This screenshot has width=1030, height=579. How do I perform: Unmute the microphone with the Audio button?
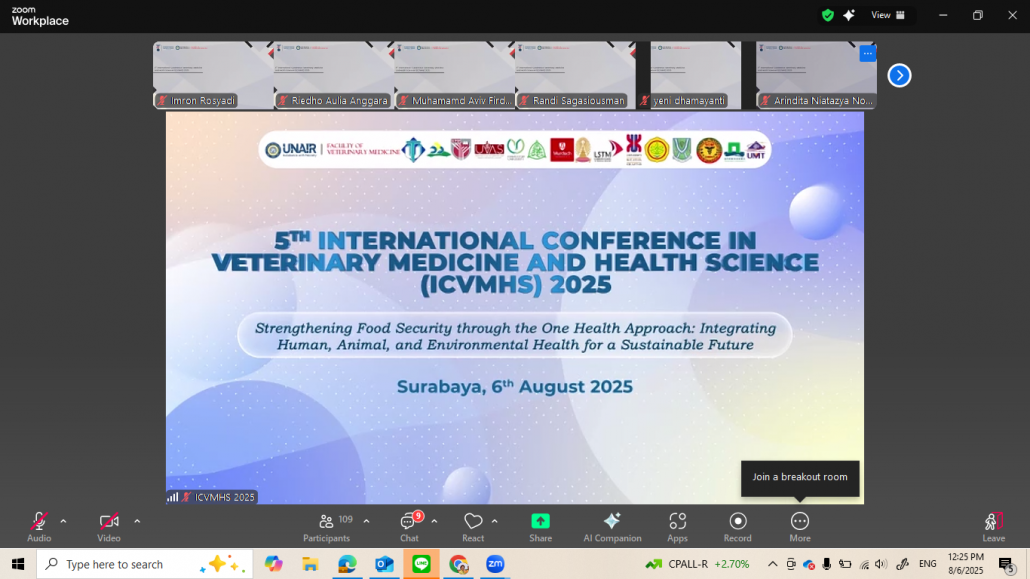(39, 527)
